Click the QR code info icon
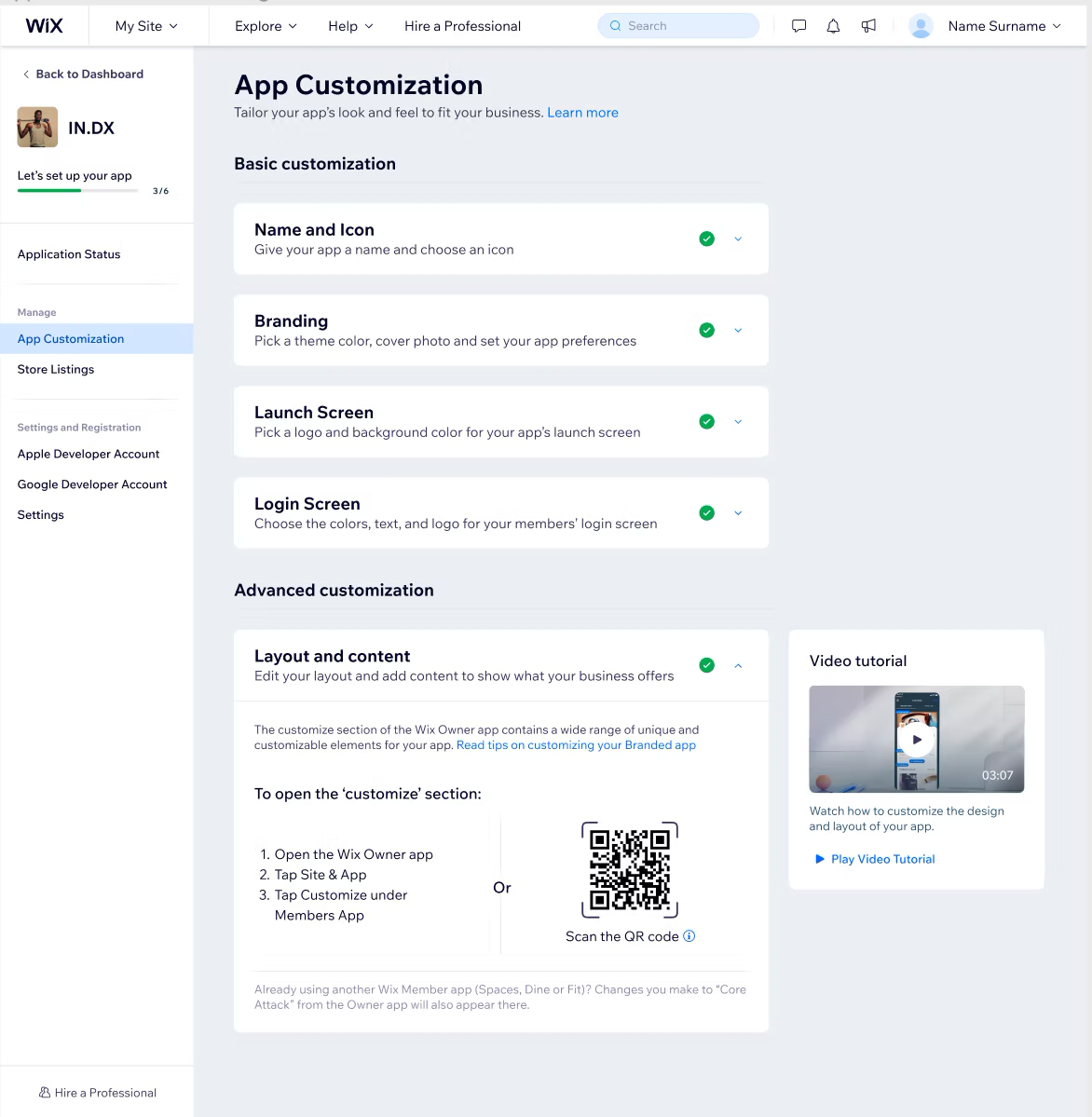This screenshot has height=1117, width=1092. click(689, 936)
